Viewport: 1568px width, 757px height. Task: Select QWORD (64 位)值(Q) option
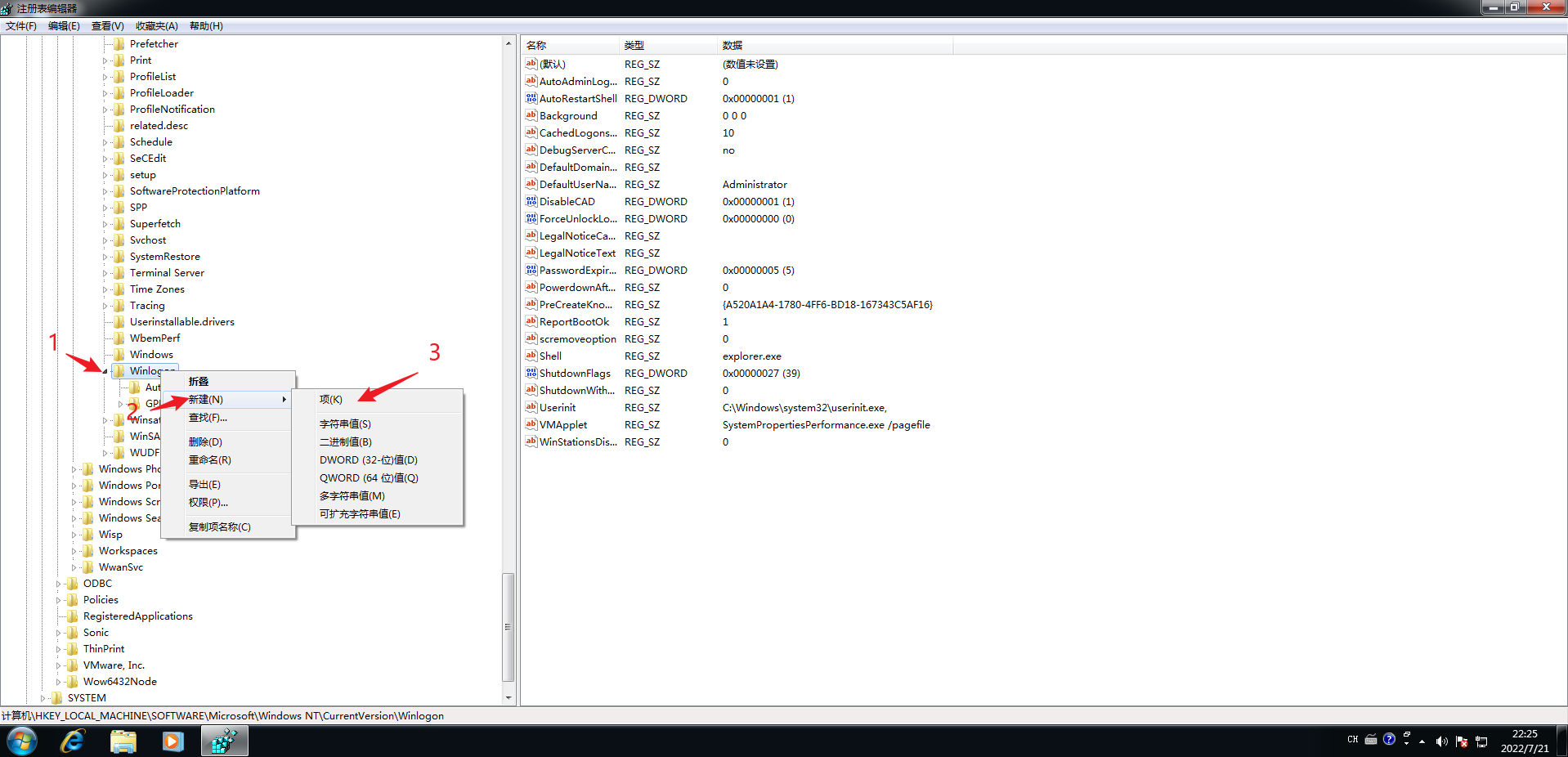tap(379, 478)
